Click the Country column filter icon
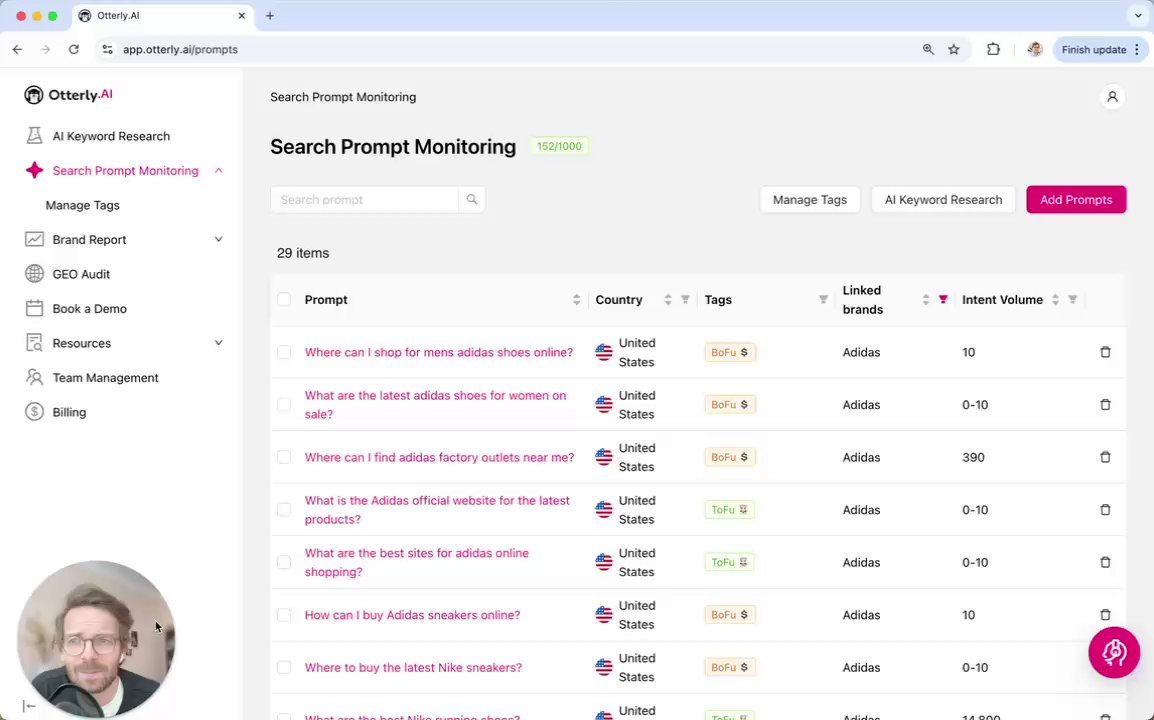Screen dimensions: 1154x720 [x=685, y=300]
